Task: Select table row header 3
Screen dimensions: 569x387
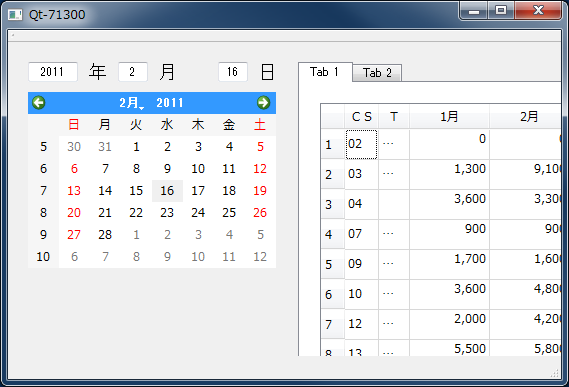Action: click(x=332, y=204)
